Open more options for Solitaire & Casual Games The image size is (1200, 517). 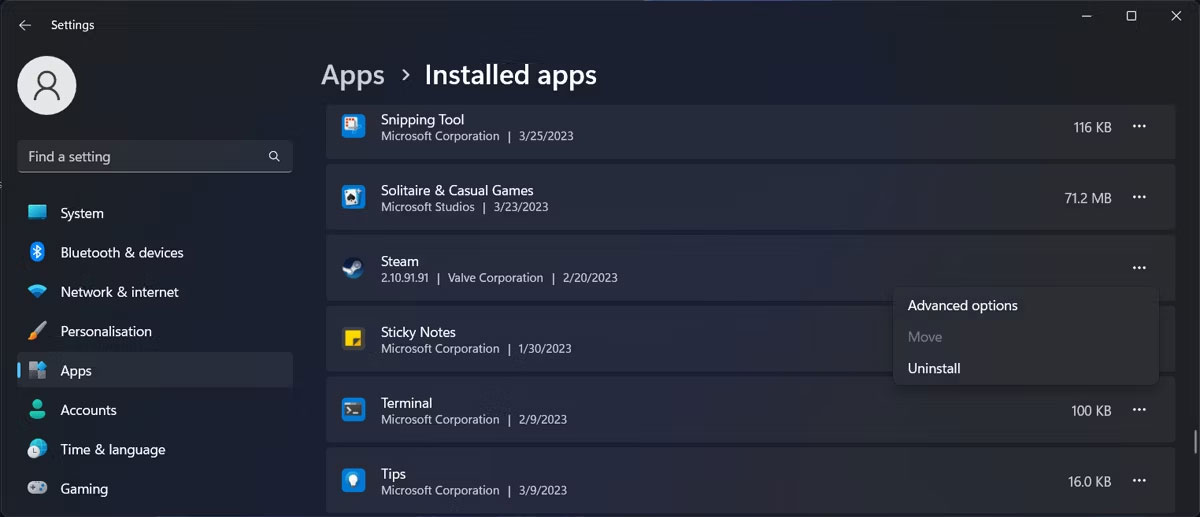[x=1139, y=198]
